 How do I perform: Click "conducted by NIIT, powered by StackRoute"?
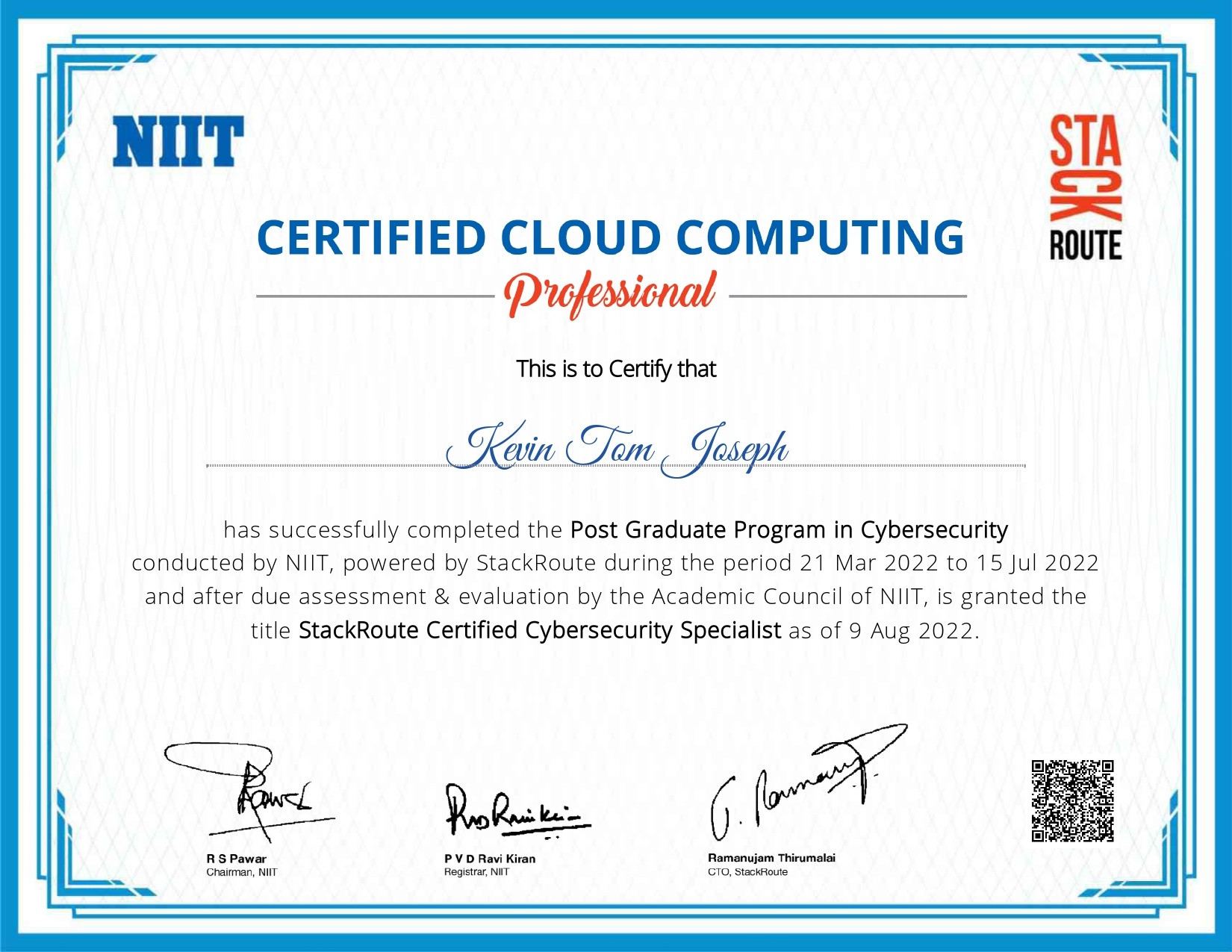coord(364,563)
